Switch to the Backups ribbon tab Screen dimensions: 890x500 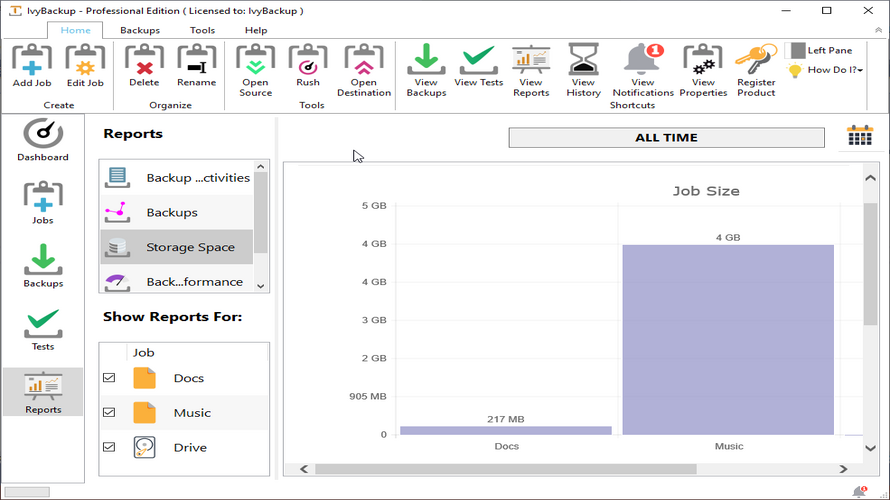[140, 30]
